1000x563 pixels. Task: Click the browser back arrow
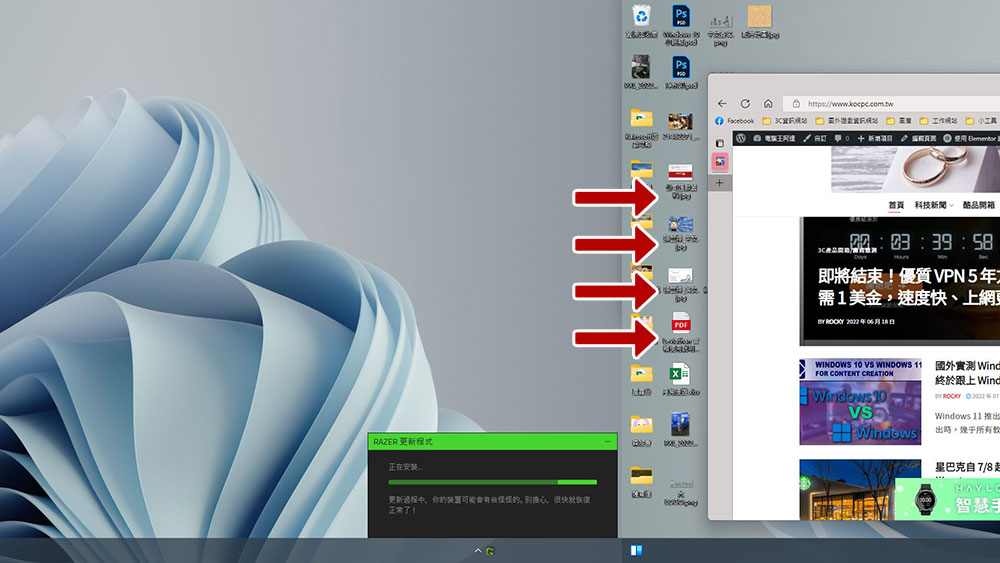click(x=722, y=103)
